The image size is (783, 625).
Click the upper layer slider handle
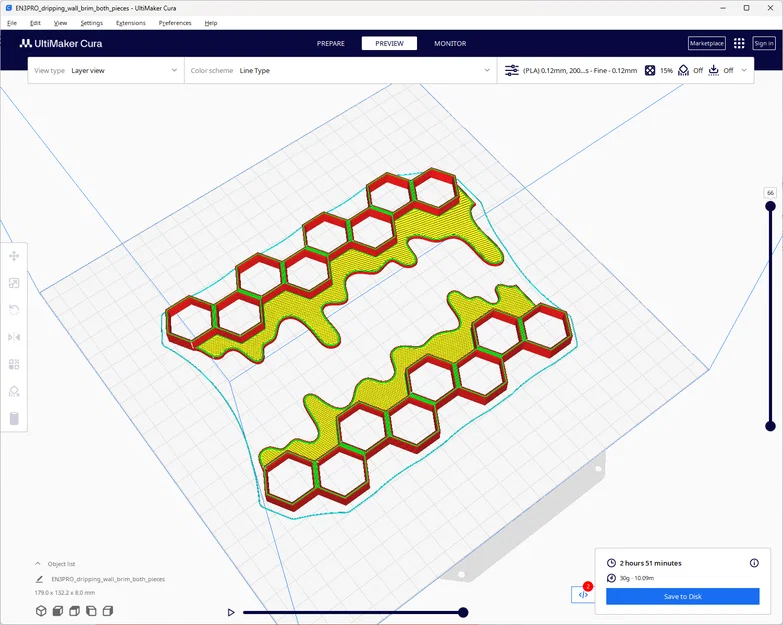pos(771,206)
